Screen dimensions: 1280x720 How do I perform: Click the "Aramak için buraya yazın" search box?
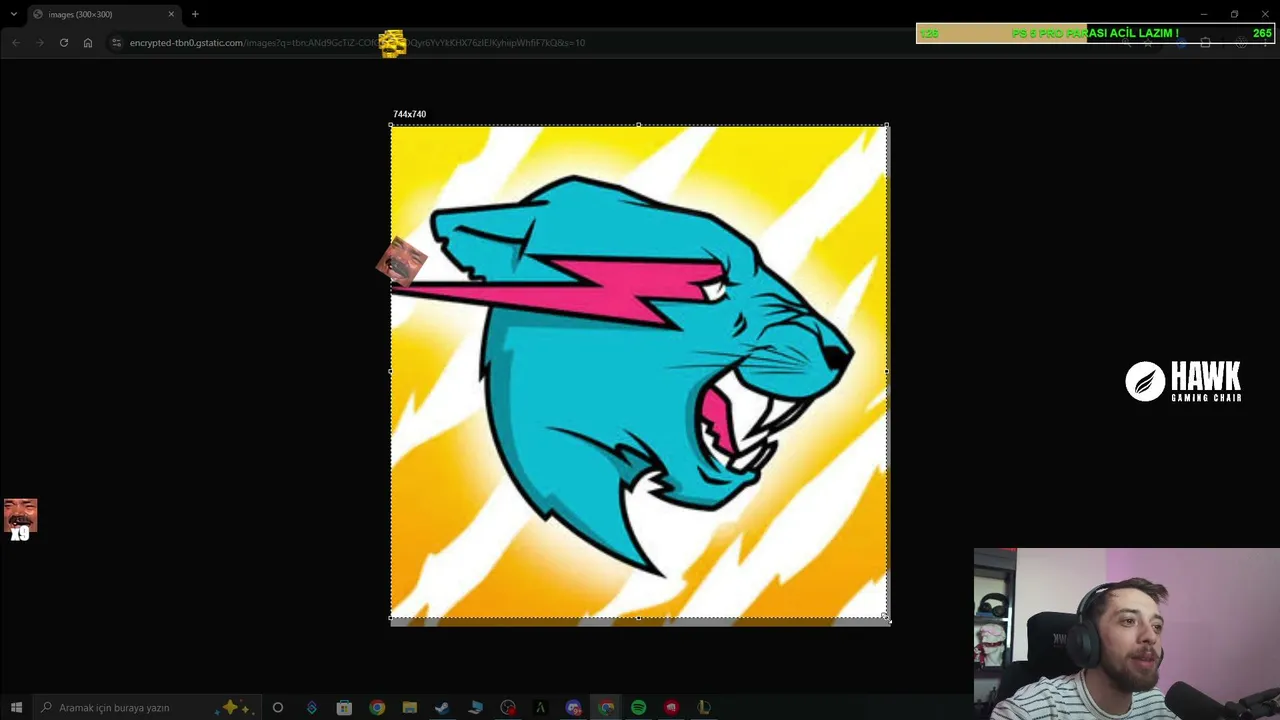click(x=147, y=708)
